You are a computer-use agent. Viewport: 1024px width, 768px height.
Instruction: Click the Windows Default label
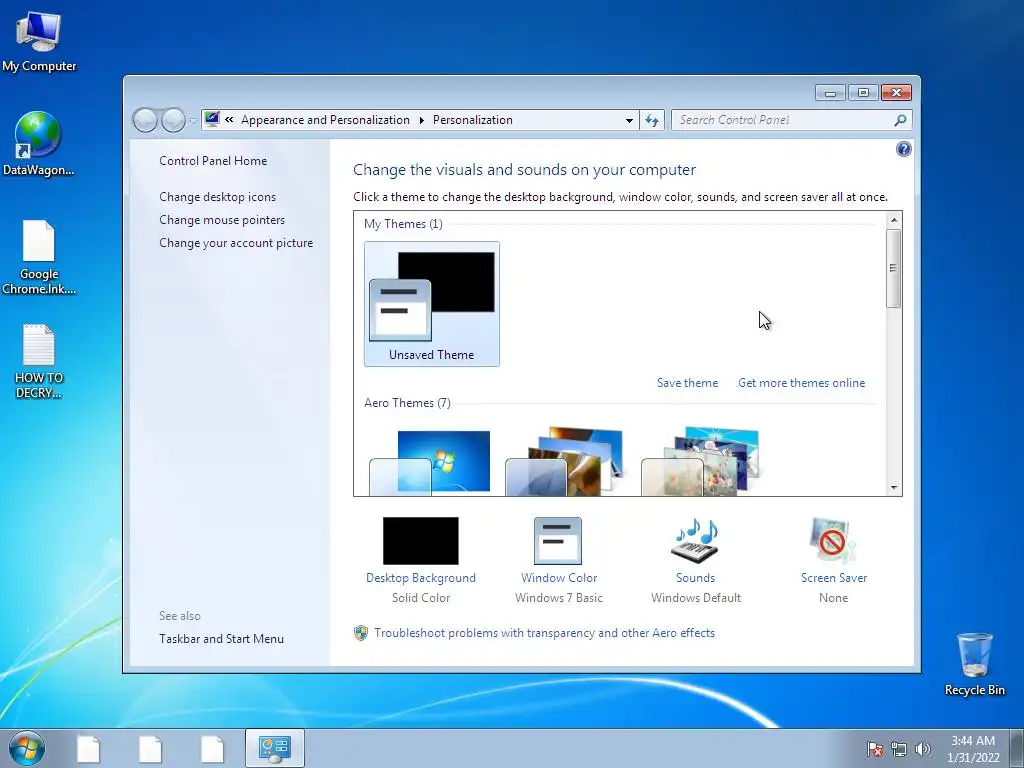[696, 598]
